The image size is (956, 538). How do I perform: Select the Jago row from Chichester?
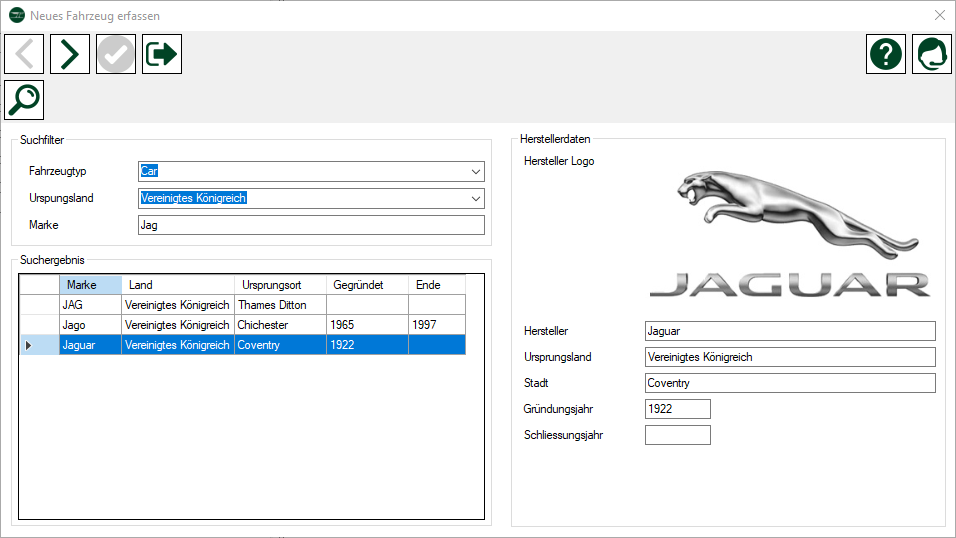tap(90, 325)
